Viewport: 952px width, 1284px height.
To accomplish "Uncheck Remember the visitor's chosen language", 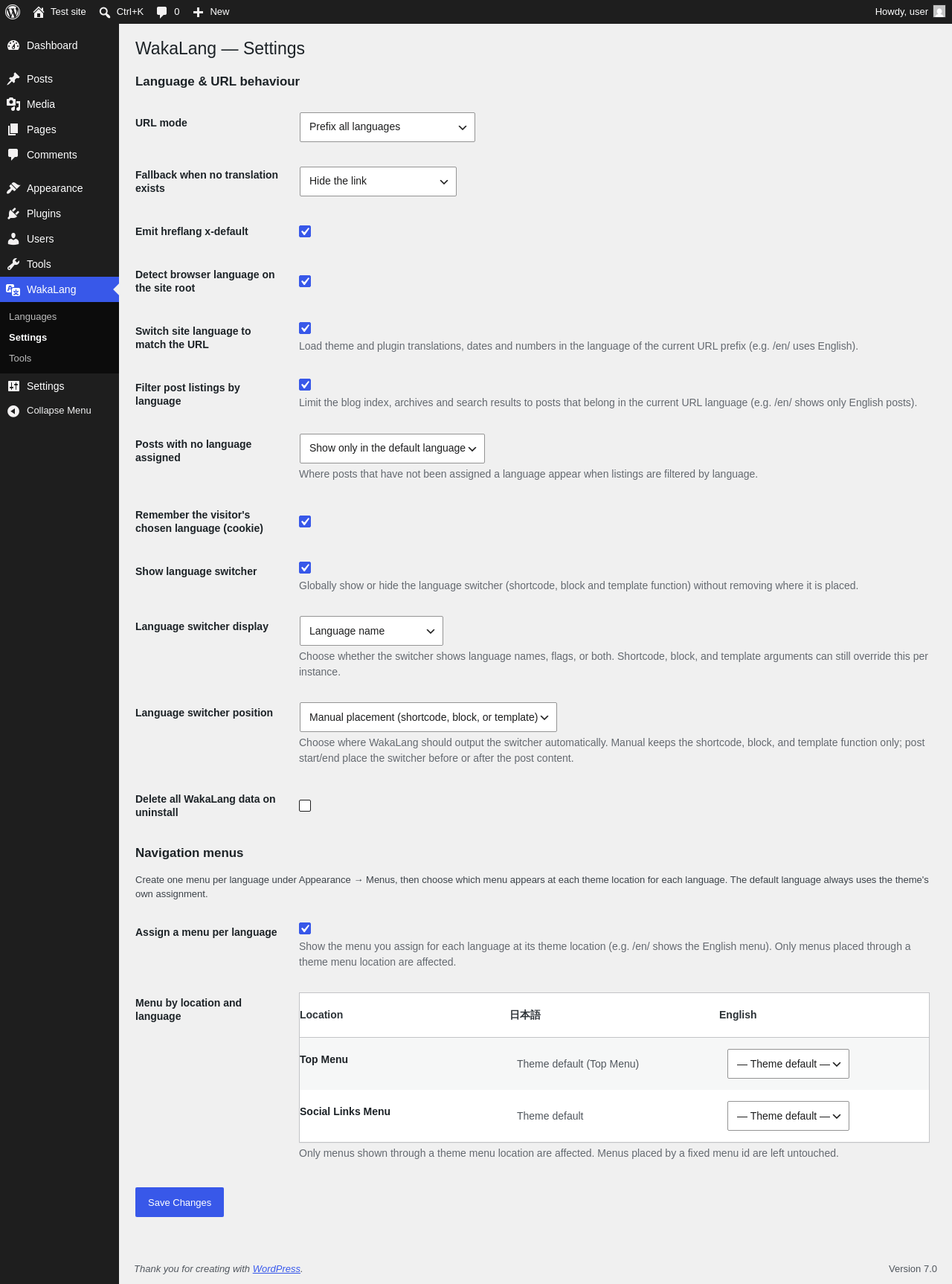I will tap(305, 521).
